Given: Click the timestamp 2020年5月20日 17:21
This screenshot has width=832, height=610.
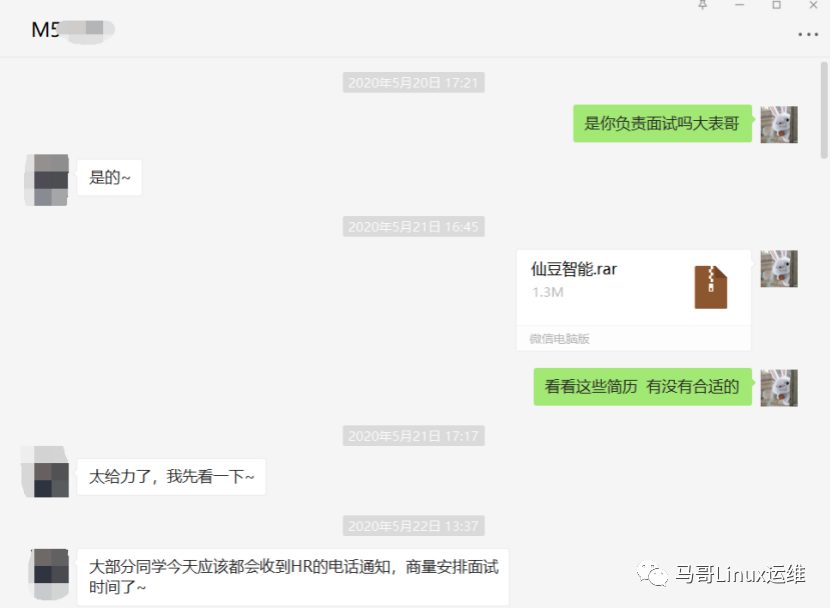Looking at the screenshot, I should [413, 84].
